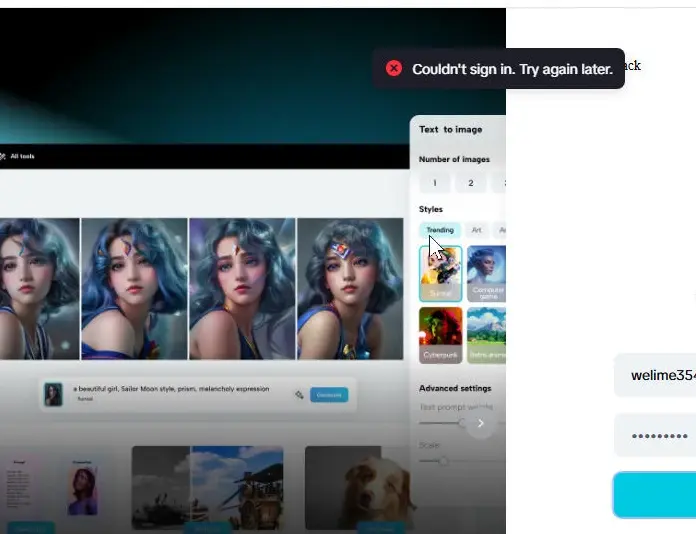Switch to the Art styles tab

(x=476, y=230)
